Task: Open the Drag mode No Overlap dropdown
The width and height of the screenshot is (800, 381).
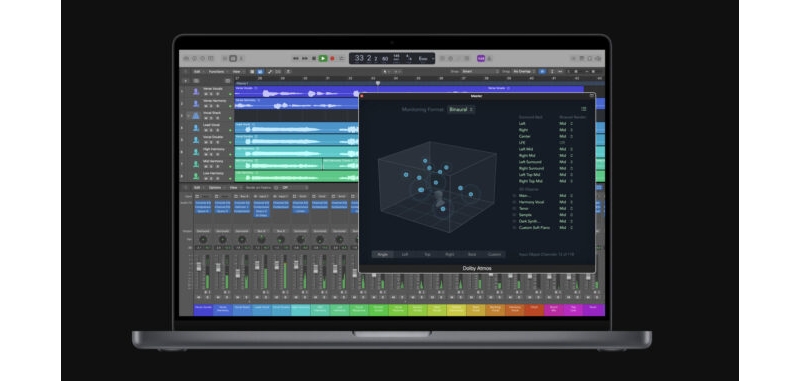Action: click(x=524, y=72)
